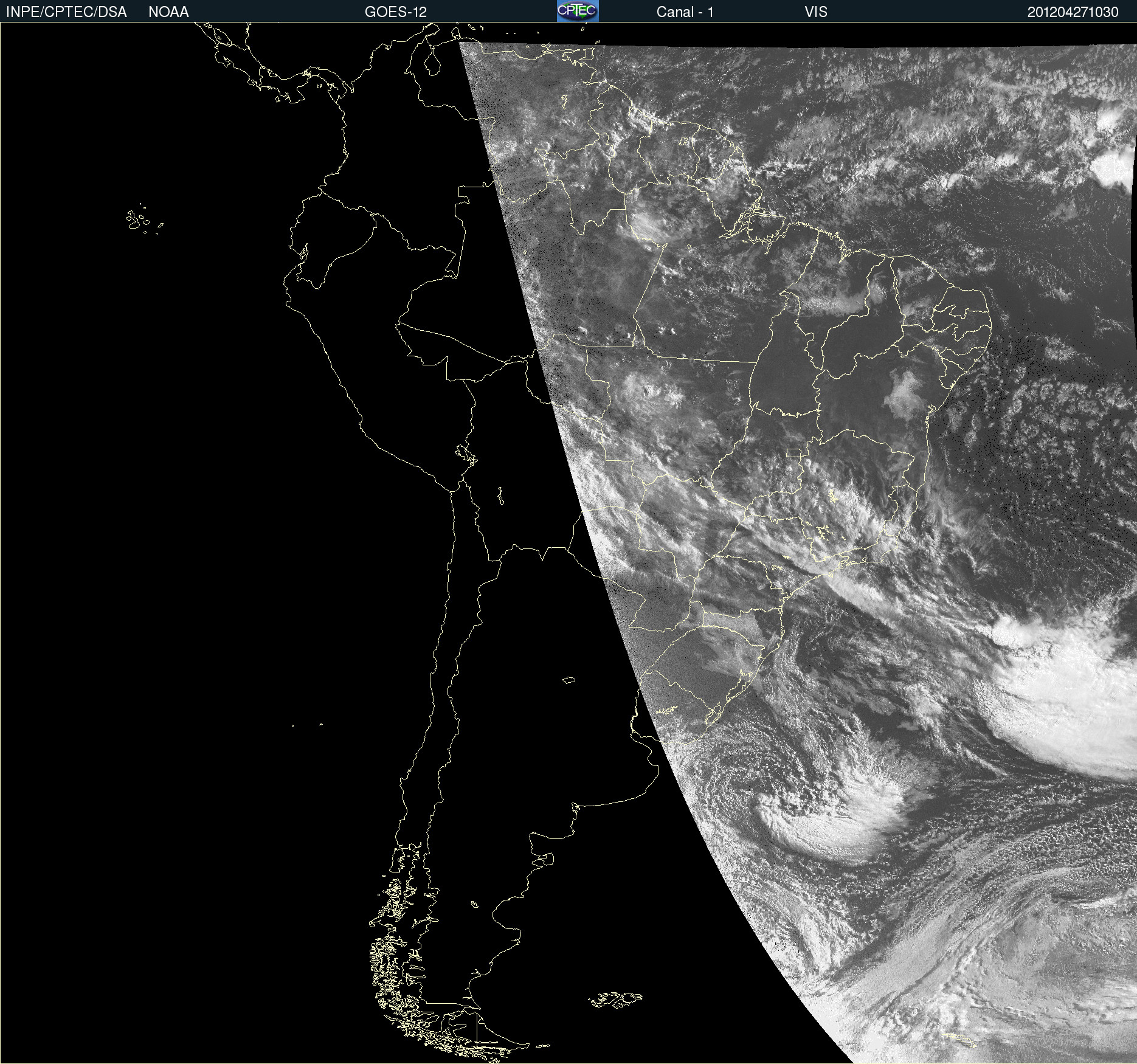Click the CPTEC logo in the header

tap(578, 11)
